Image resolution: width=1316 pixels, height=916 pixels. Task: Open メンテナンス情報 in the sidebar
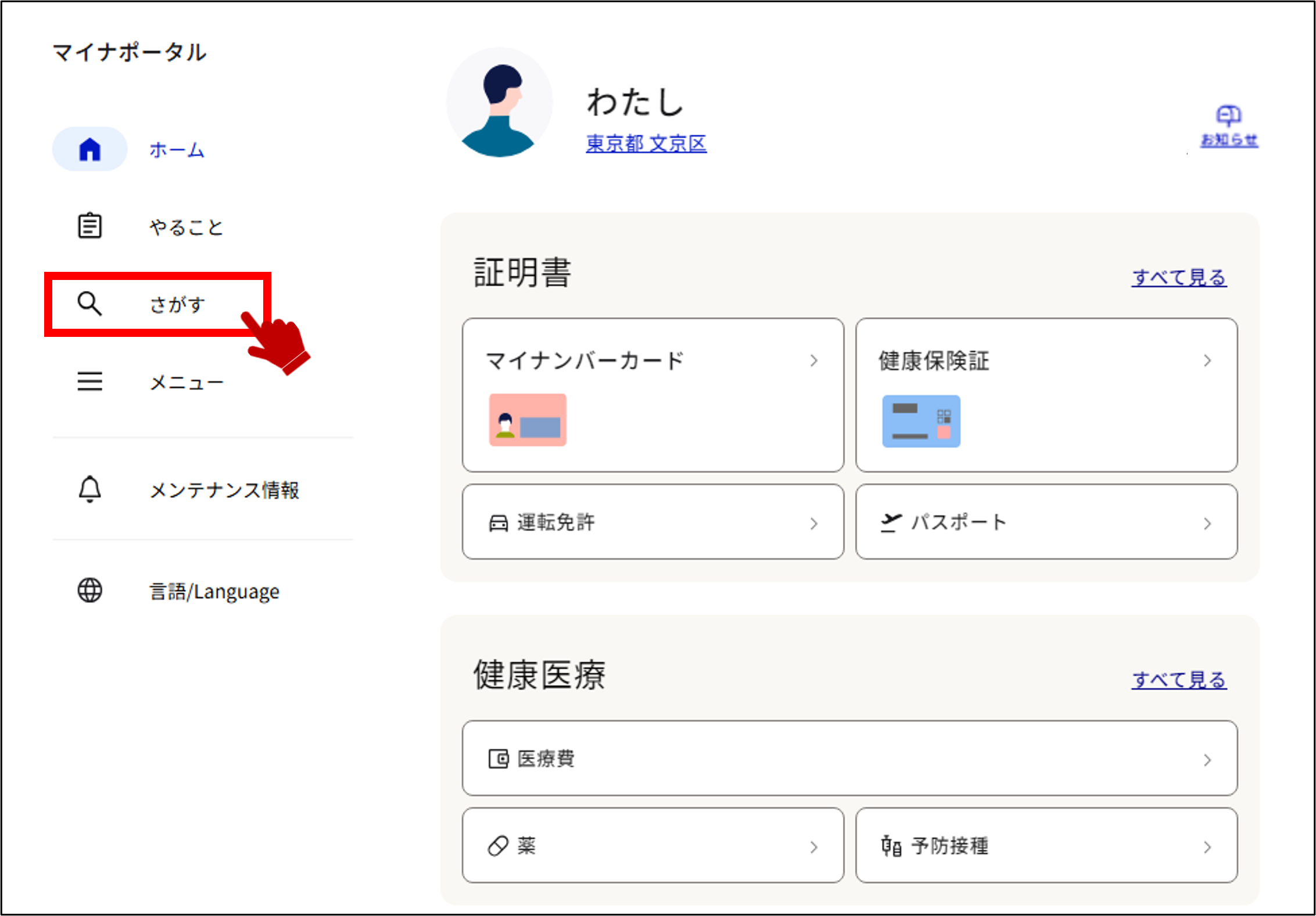pyautogui.click(x=224, y=490)
